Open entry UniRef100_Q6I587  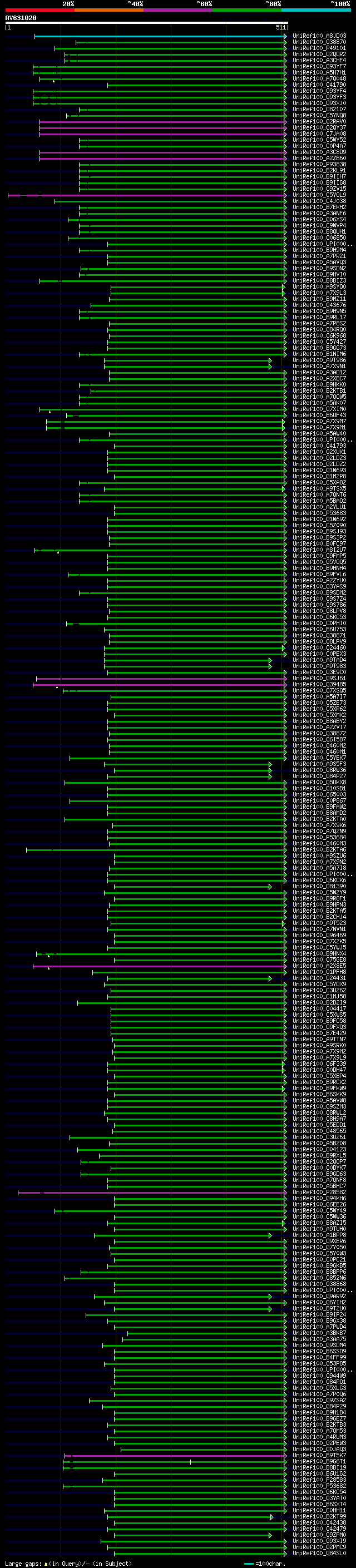[319, 740]
